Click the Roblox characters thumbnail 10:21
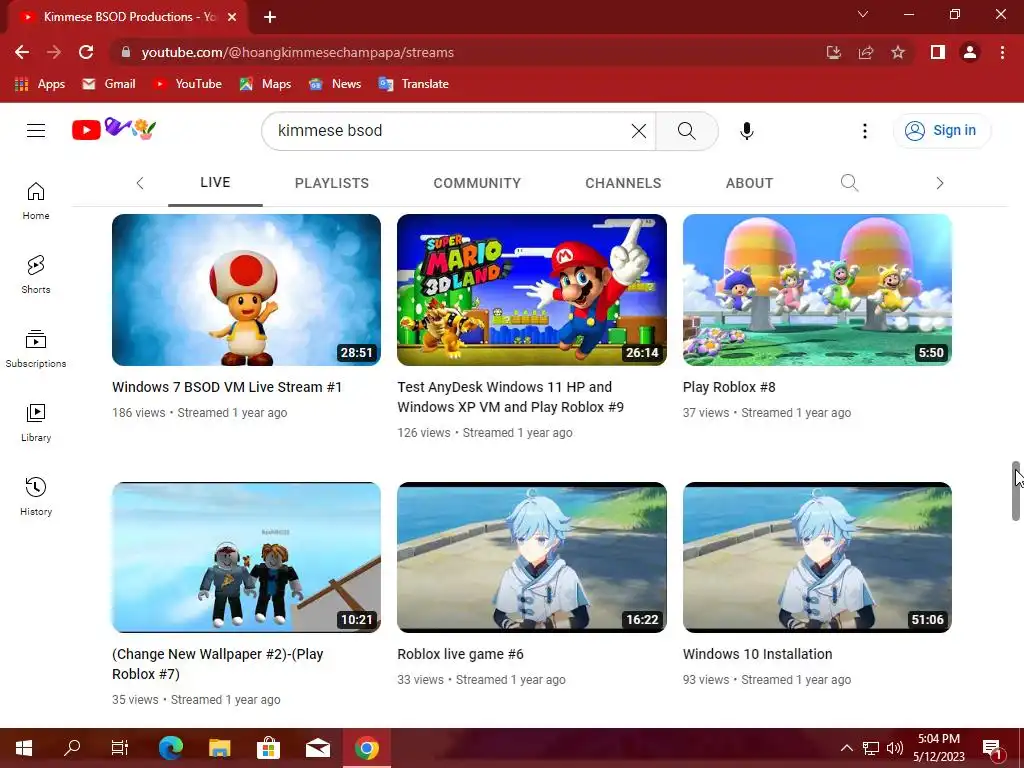The image size is (1024, 768). tap(246, 557)
